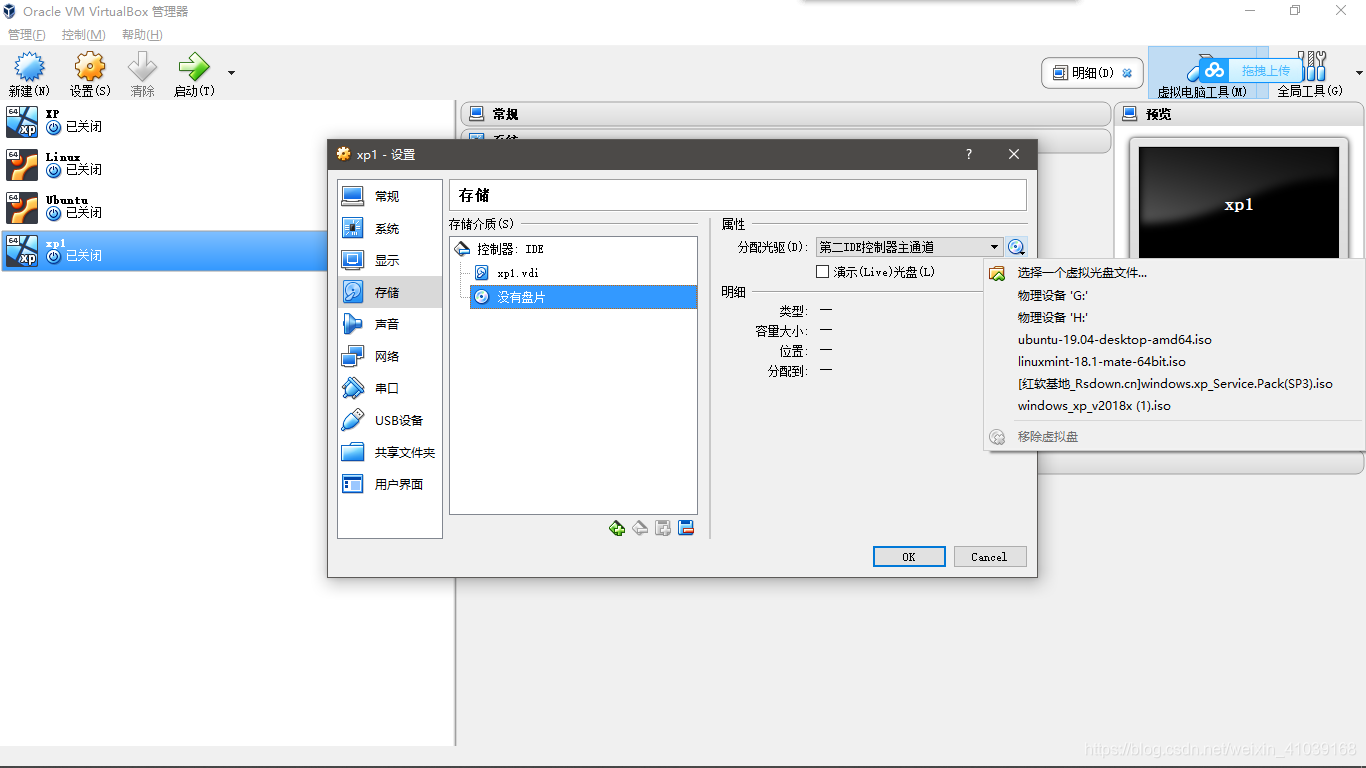Expand the Start button dropdown arrow

click(x=232, y=72)
